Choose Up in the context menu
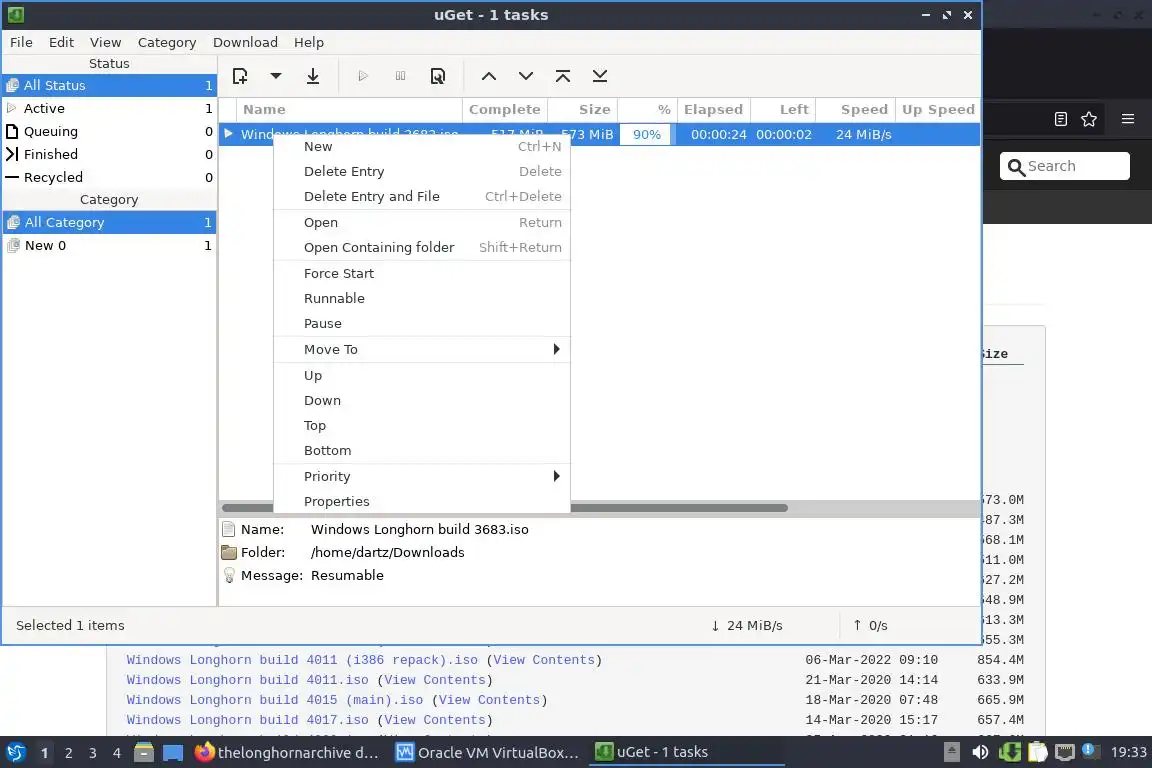 coord(422,376)
